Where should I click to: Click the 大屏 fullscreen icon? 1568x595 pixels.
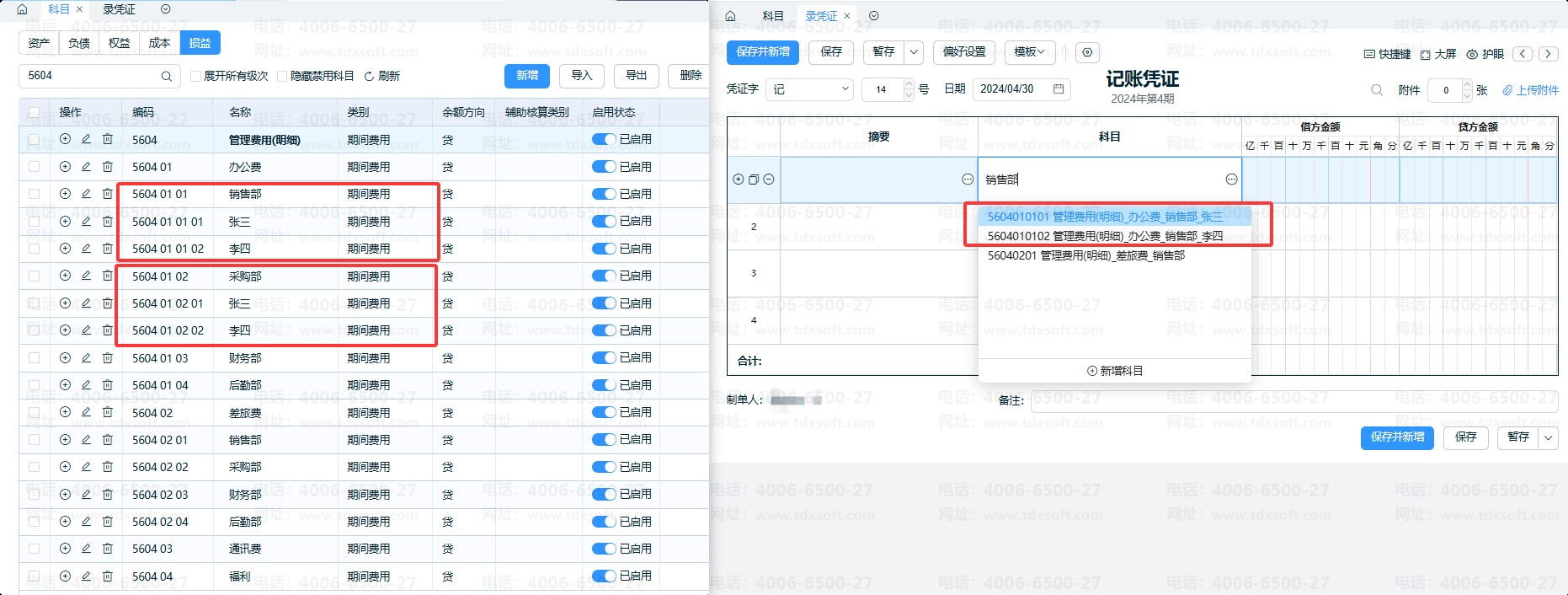[1426, 54]
